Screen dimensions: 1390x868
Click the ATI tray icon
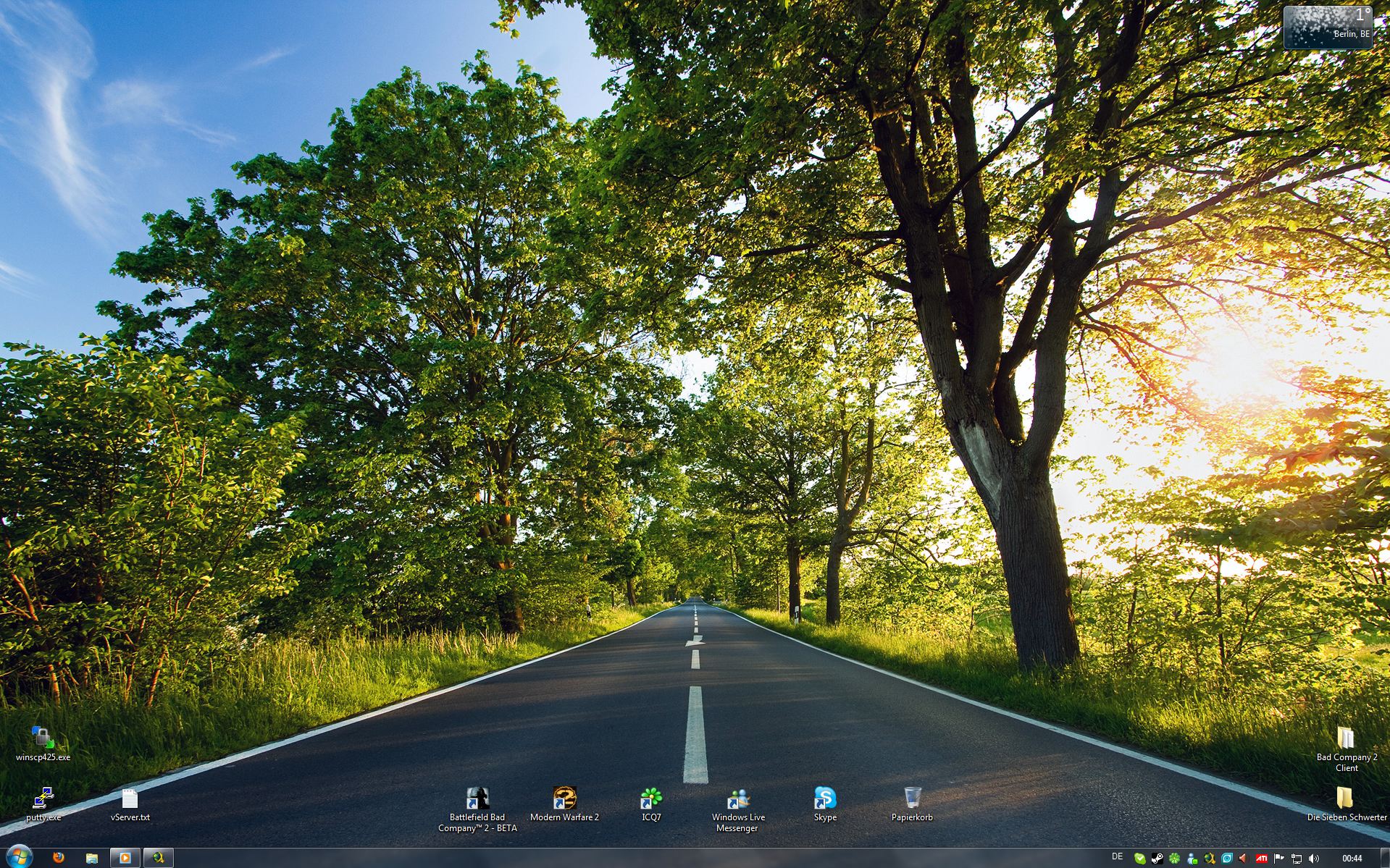coord(1262,859)
